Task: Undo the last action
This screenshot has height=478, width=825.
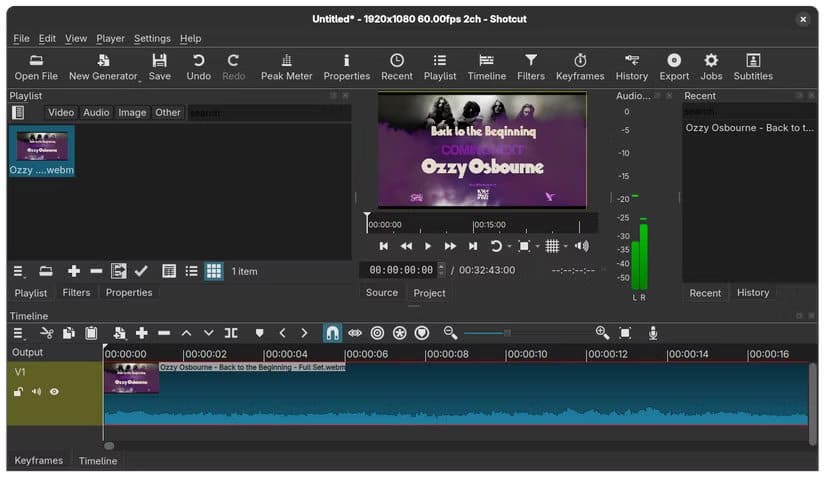Action: 198,67
